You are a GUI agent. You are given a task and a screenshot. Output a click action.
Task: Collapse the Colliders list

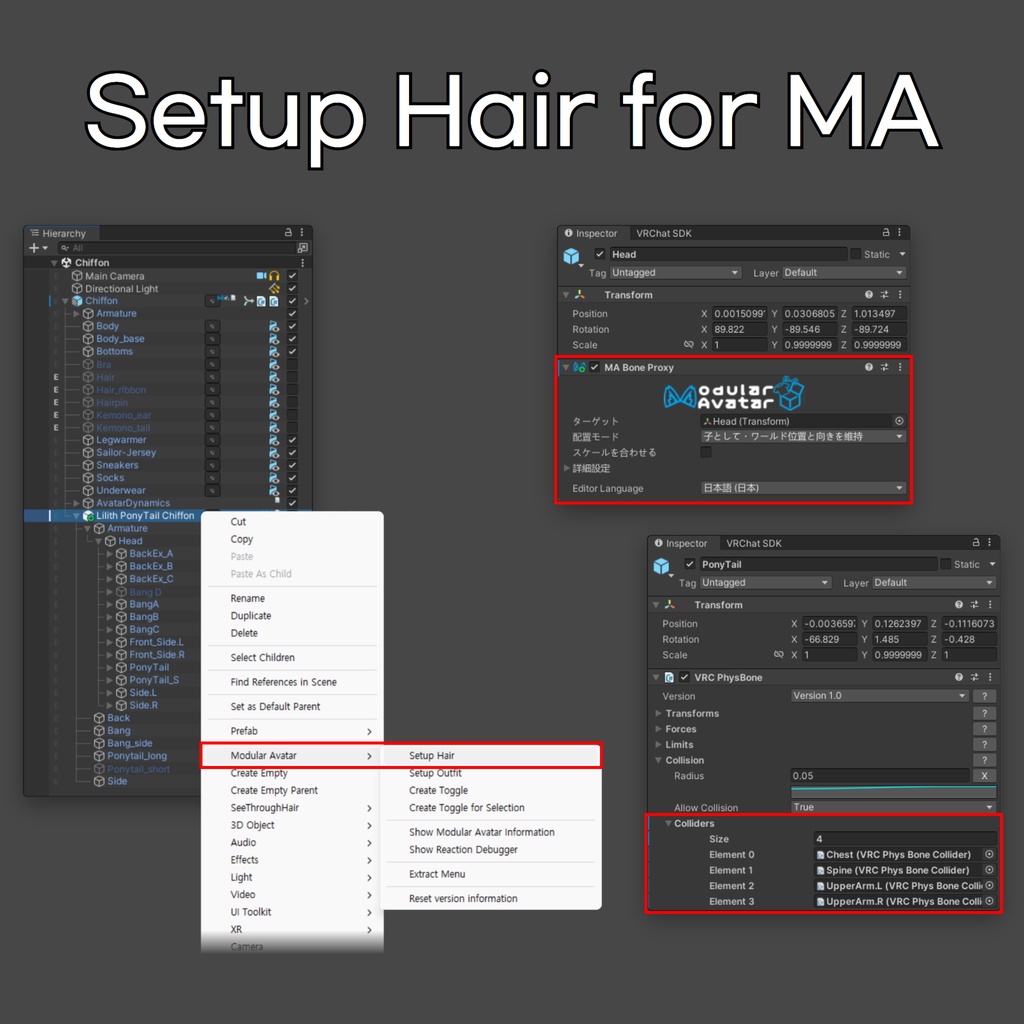click(x=669, y=824)
